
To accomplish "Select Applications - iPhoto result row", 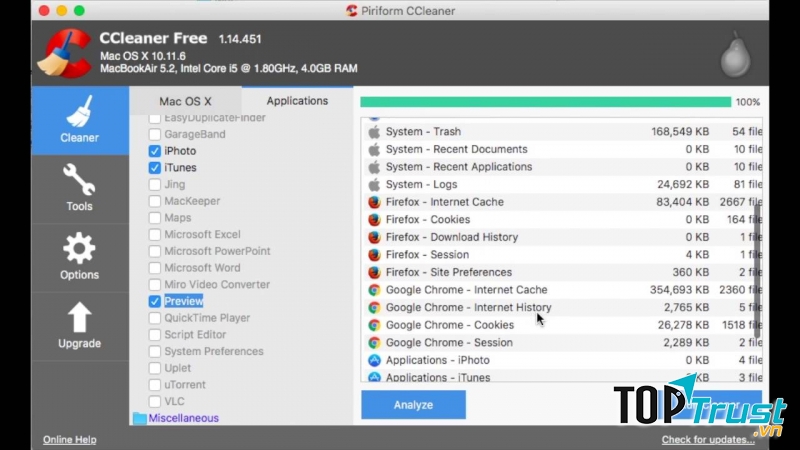I will 564,360.
